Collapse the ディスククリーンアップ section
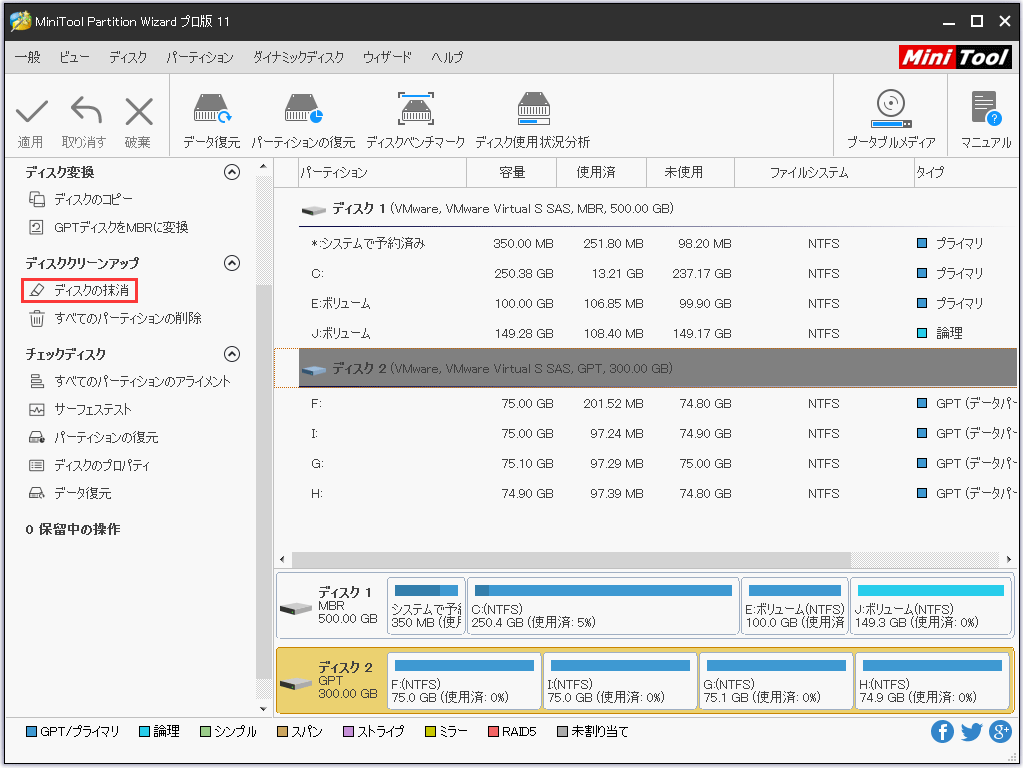 (x=232, y=263)
